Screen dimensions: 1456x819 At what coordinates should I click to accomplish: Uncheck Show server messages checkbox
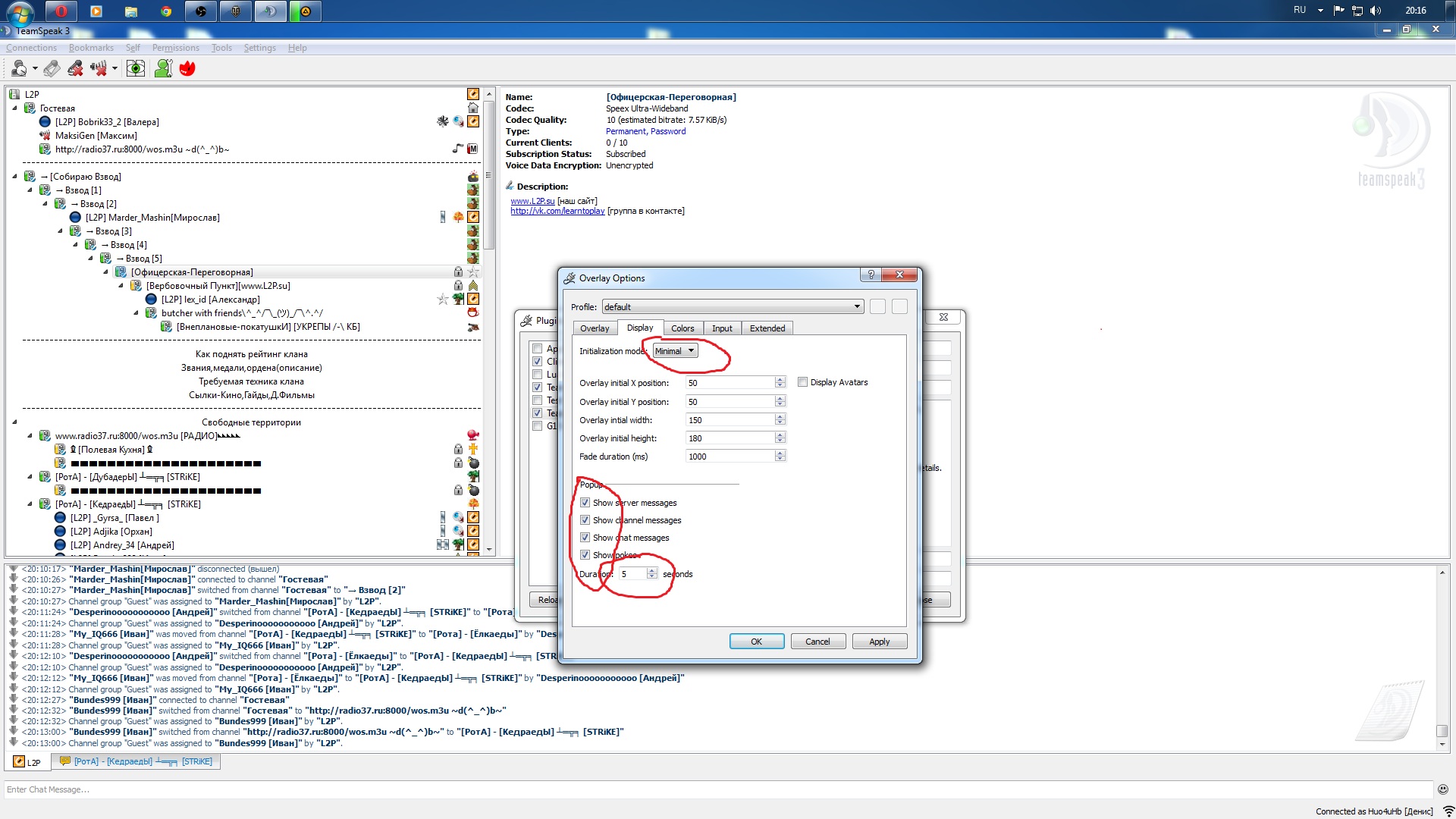tap(585, 503)
